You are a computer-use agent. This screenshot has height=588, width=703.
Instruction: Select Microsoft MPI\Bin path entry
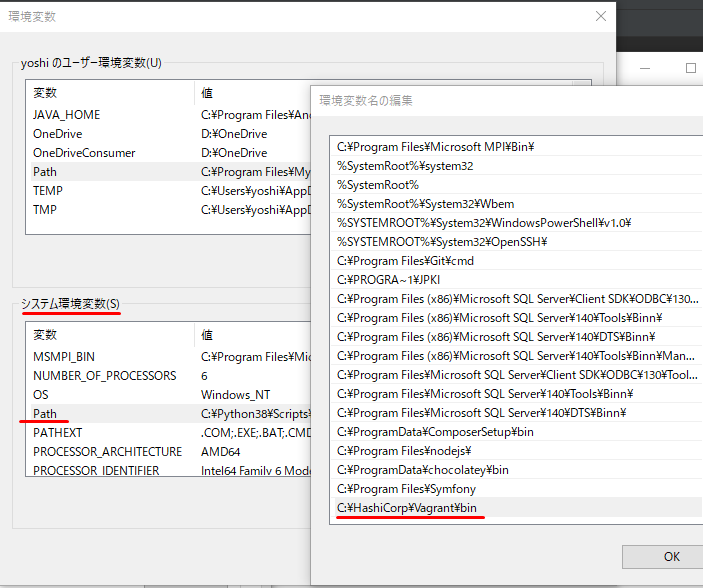[518, 147]
